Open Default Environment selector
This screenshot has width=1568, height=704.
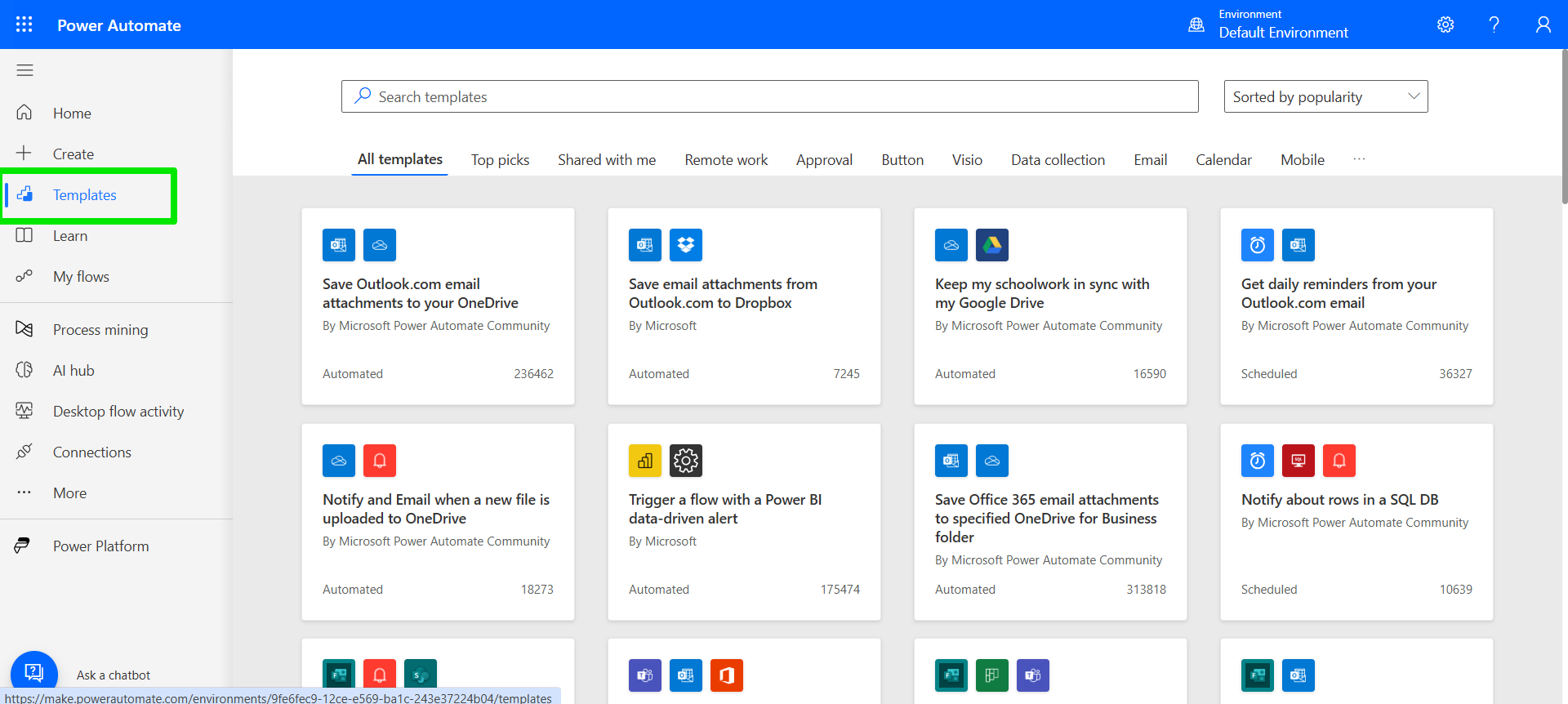[x=1283, y=25]
